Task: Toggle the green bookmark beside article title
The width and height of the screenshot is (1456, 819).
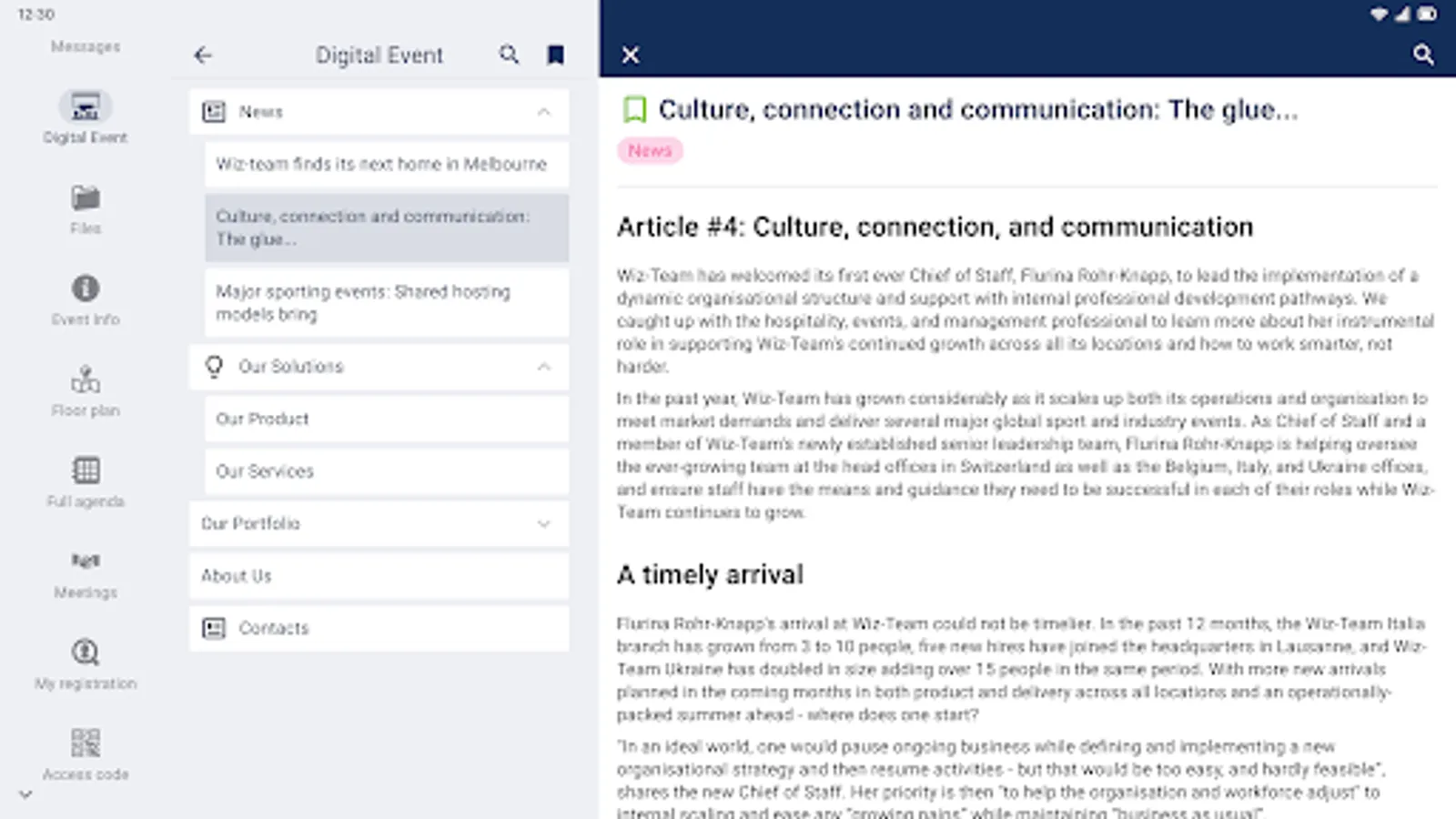Action: point(634,110)
